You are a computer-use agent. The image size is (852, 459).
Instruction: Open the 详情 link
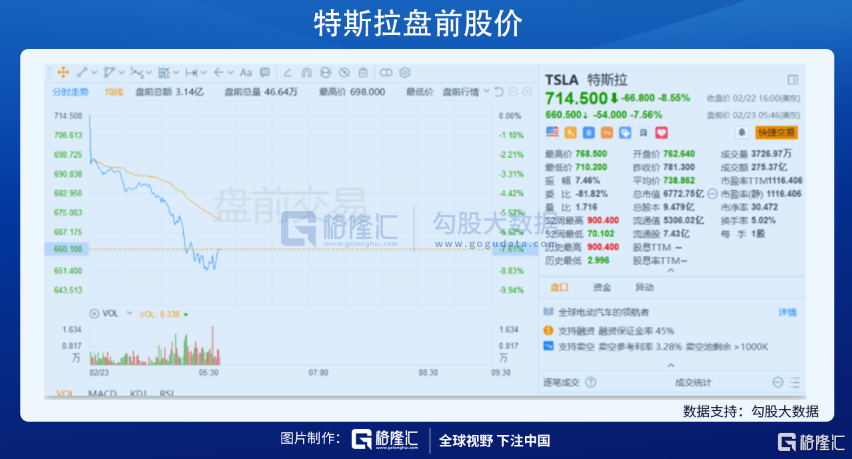[x=787, y=312]
